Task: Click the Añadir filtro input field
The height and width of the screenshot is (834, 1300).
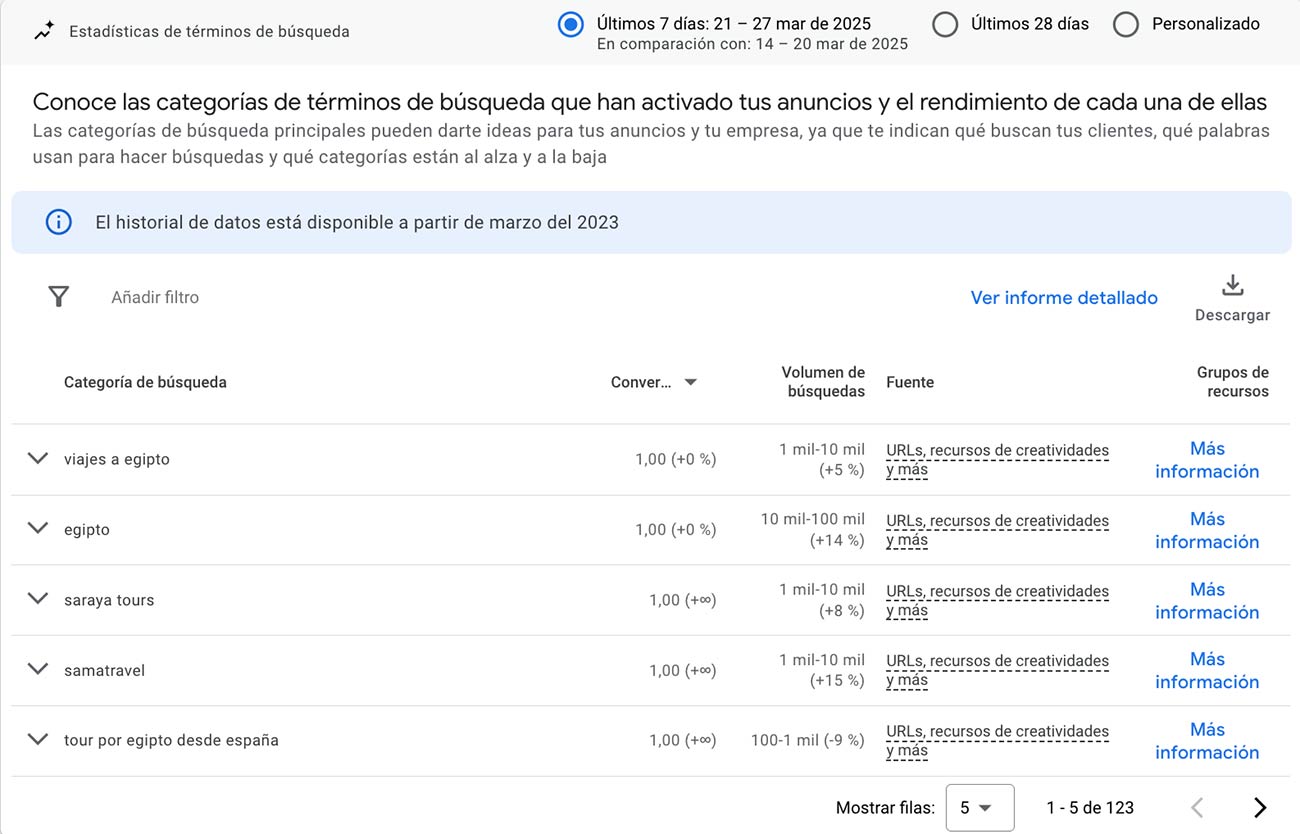Action: (155, 298)
